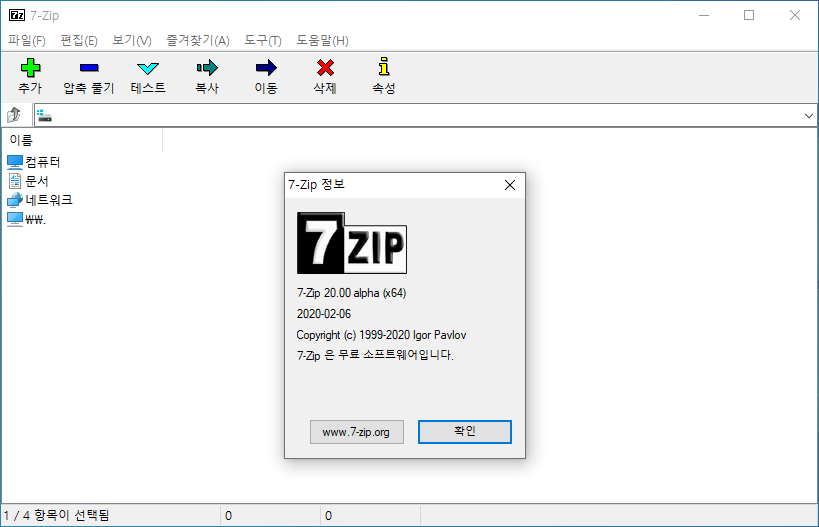Click the address path input field

[426, 115]
